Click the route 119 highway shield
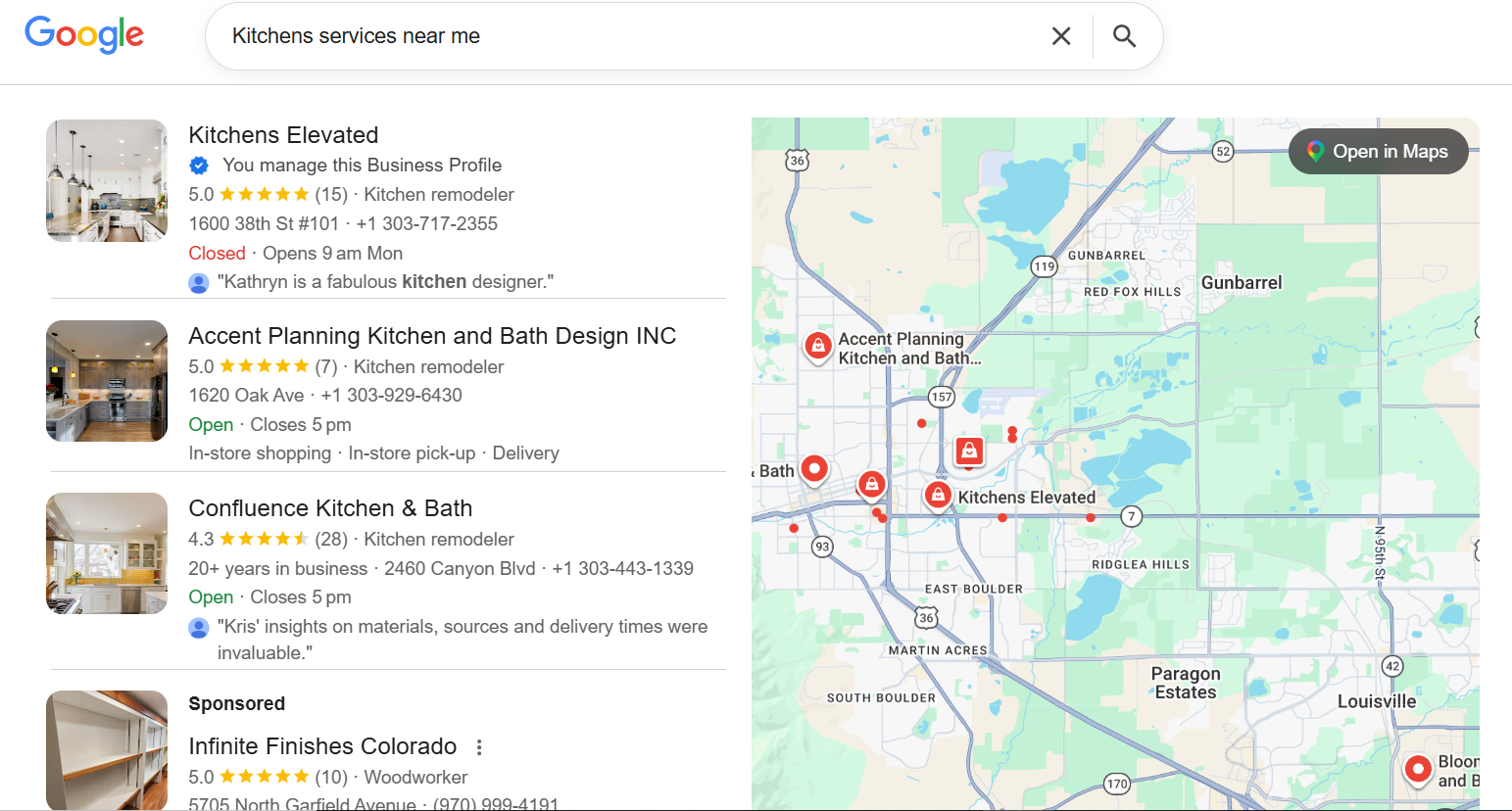This screenshot has width=1512, height=811. pos(1045,266)
